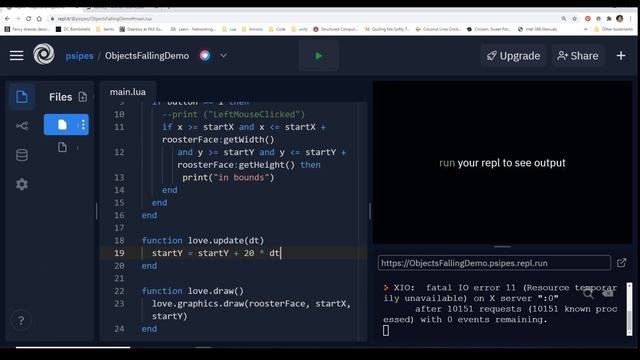
Task: Bookmark page with the star icon
Action: point(574,19)
